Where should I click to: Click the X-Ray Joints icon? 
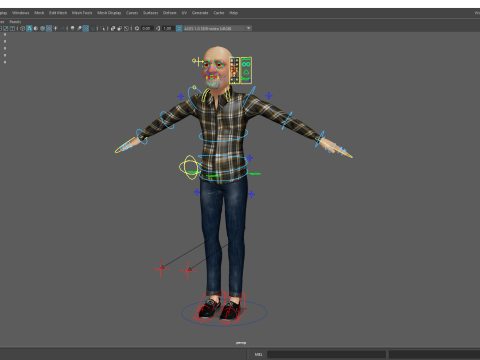coord(126,28)
